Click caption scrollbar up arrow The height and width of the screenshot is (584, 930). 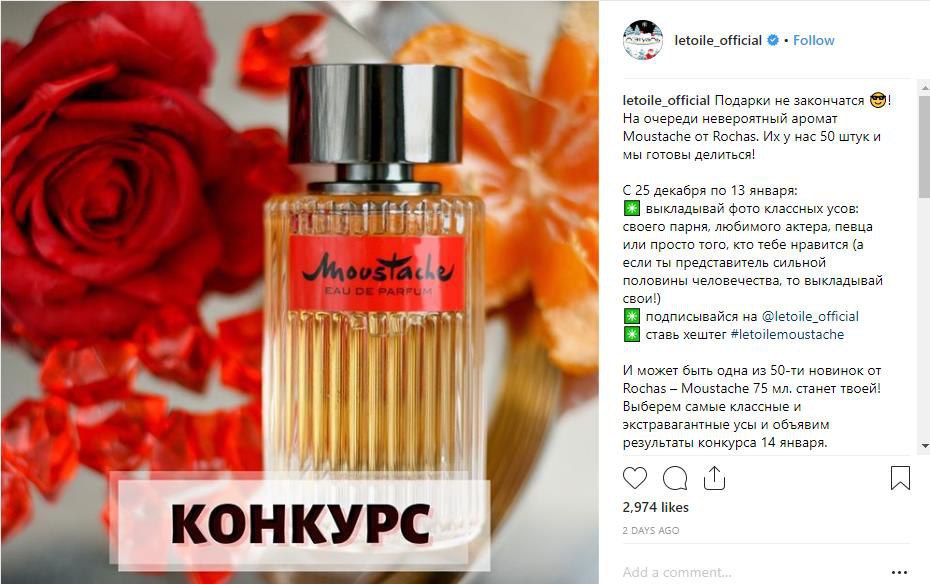click(x=925, y=88)
